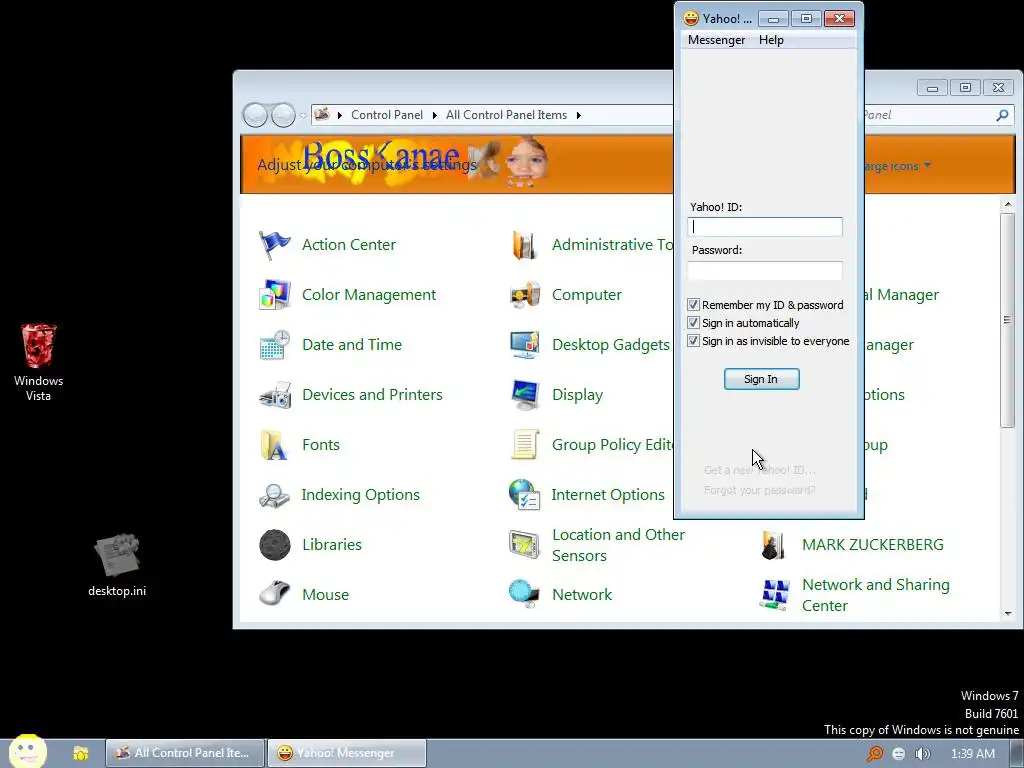Image resolution: width=1024 pixels, height=768 pixels.
Task: Open Network and Sharing Center icon
Action: pyautogui.click(x=775, y=595)
